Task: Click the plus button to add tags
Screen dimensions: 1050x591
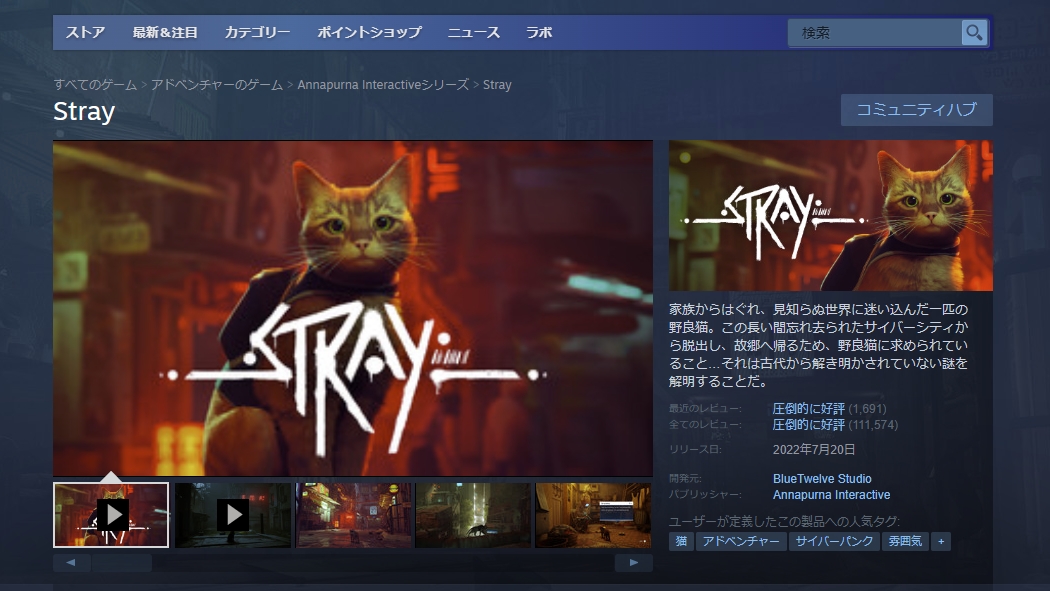Action: [941, 541]
